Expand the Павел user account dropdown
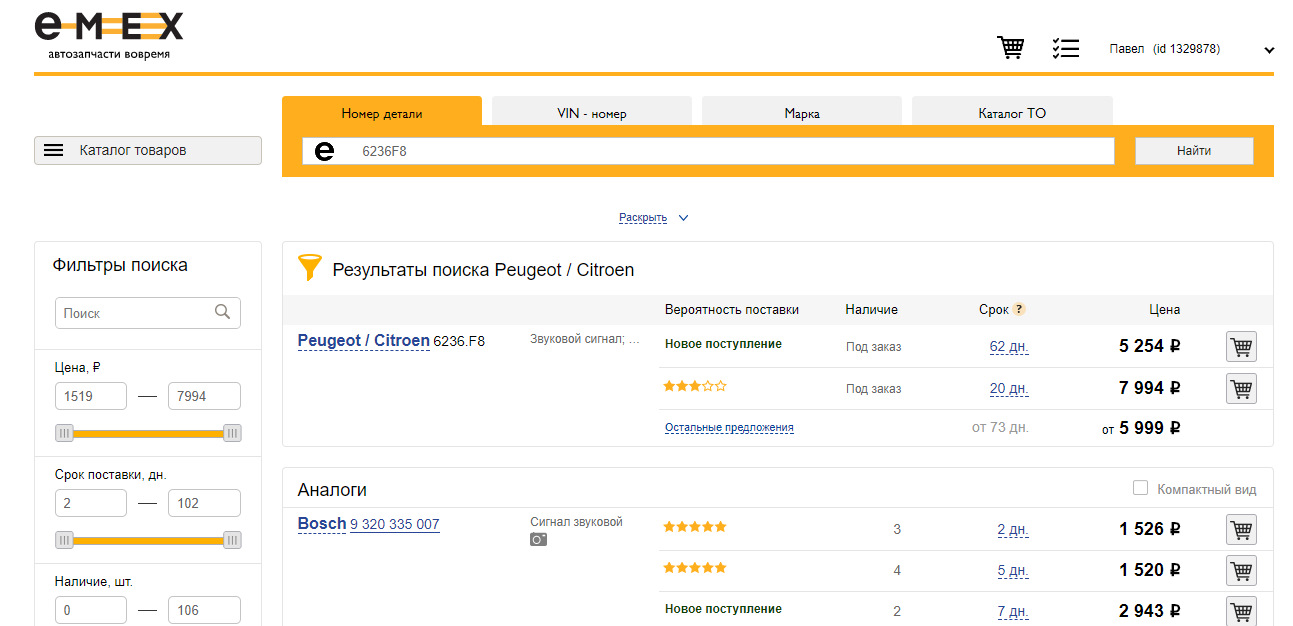Viewport: 1293px width, 626px height. (1269, 49)
